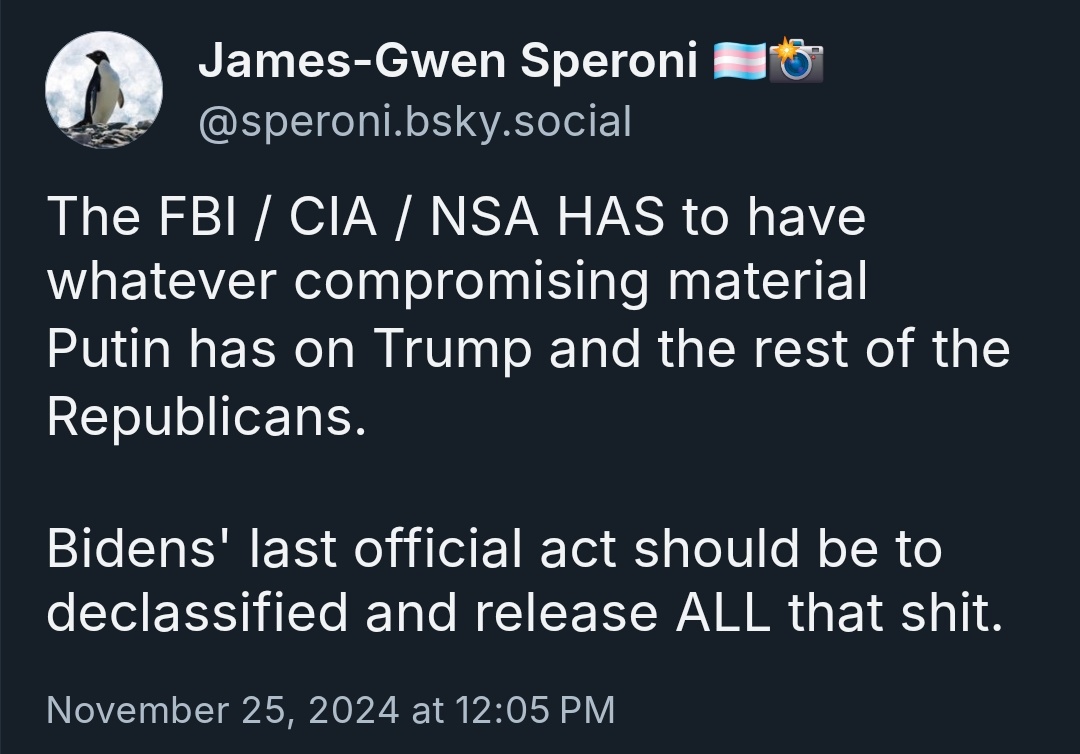Click the word "declassified" in the post
Image resolution: width=1080 pixels, height=754 pixels.
tap(197, 613)
